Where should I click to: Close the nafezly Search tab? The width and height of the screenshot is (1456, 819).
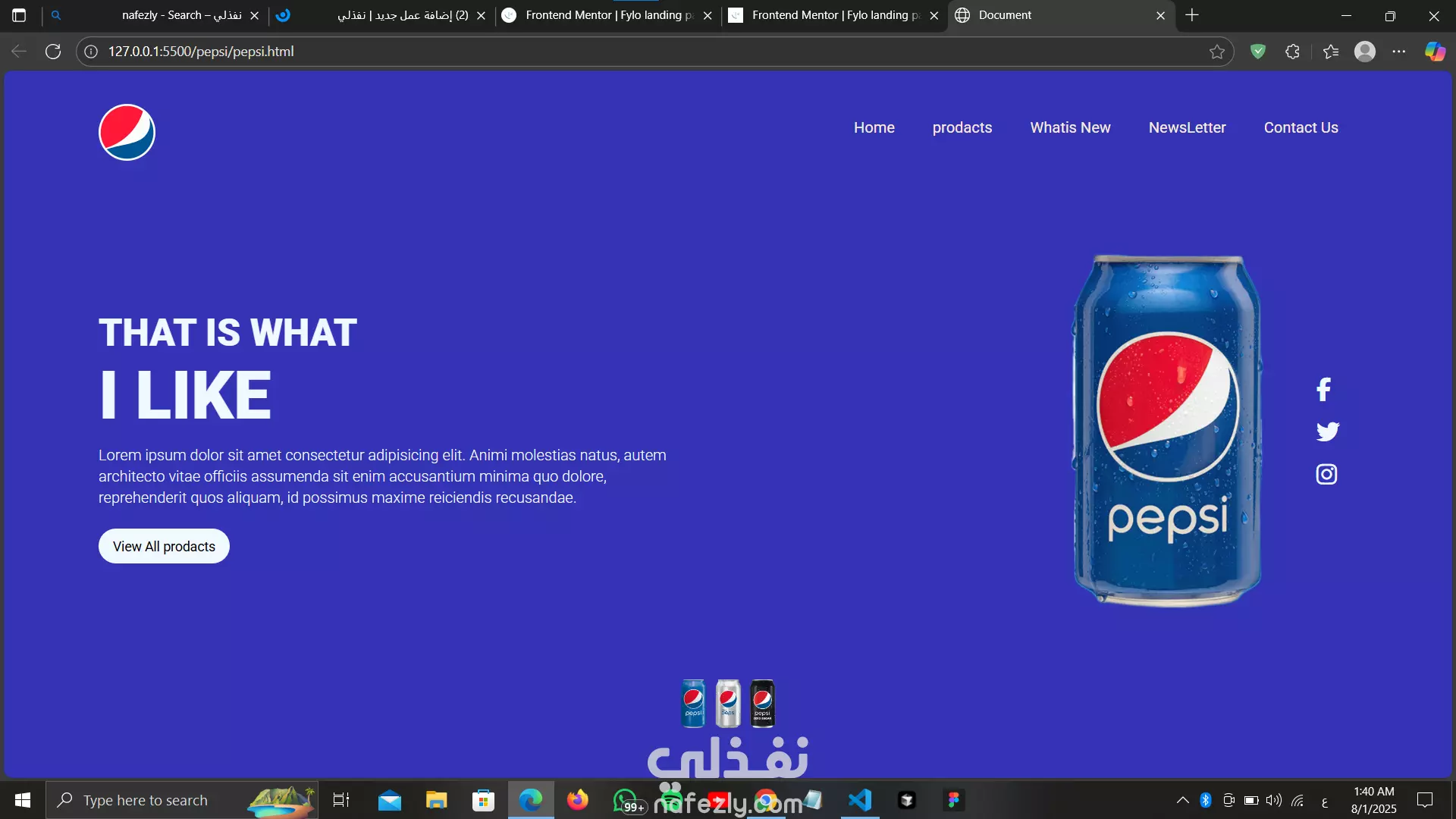(x=255, y=15)
